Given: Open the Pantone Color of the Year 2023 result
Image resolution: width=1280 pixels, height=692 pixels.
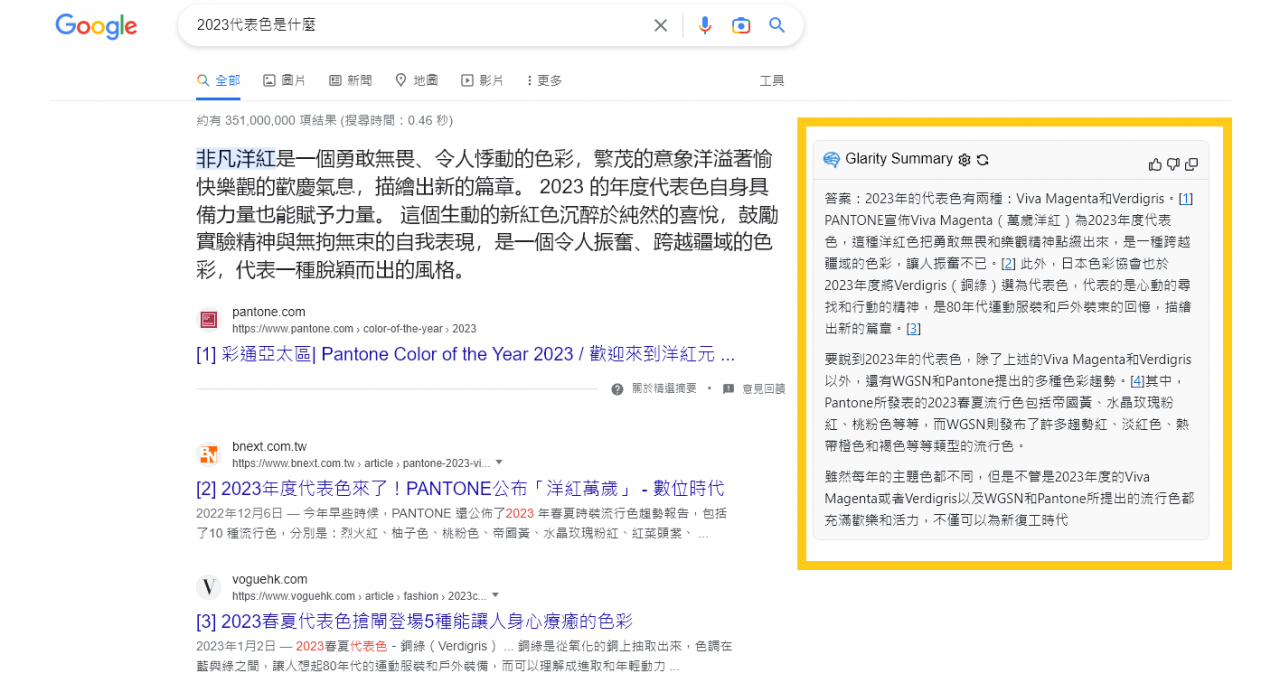Looking at the screenshot, I should [465, 354].
